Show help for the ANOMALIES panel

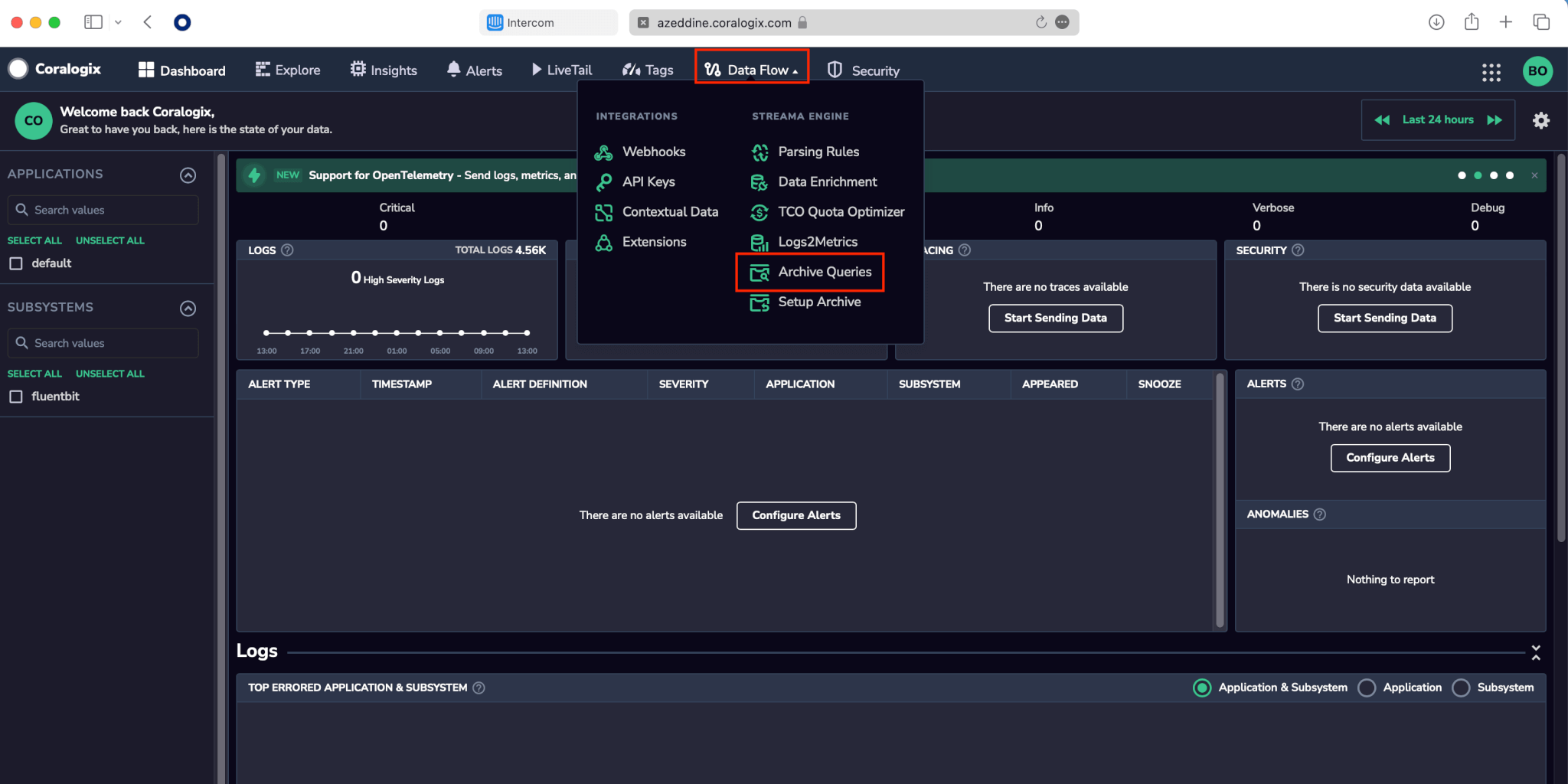(x=1320, y=514)
